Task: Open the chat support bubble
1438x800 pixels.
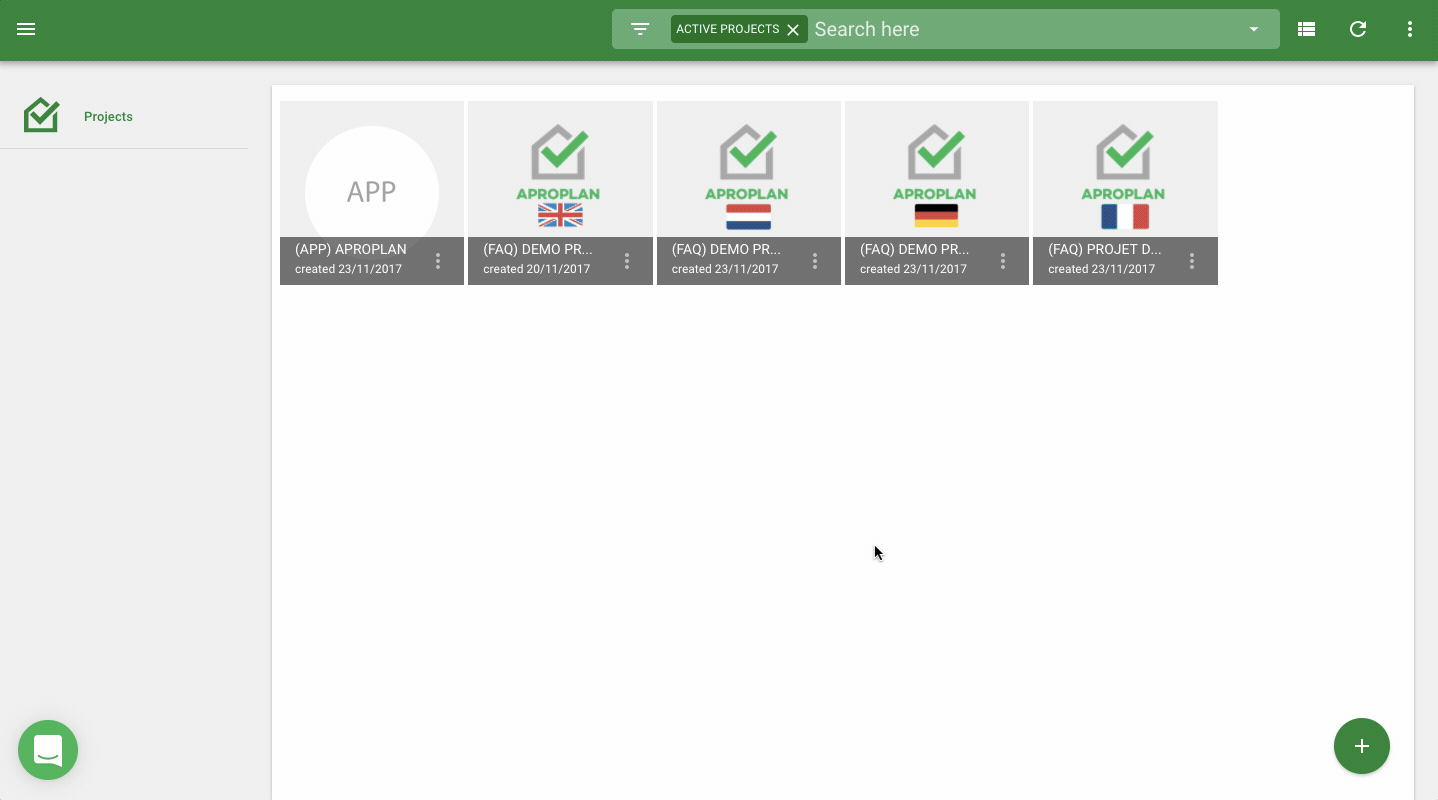Action: click(x=48, y=750)
